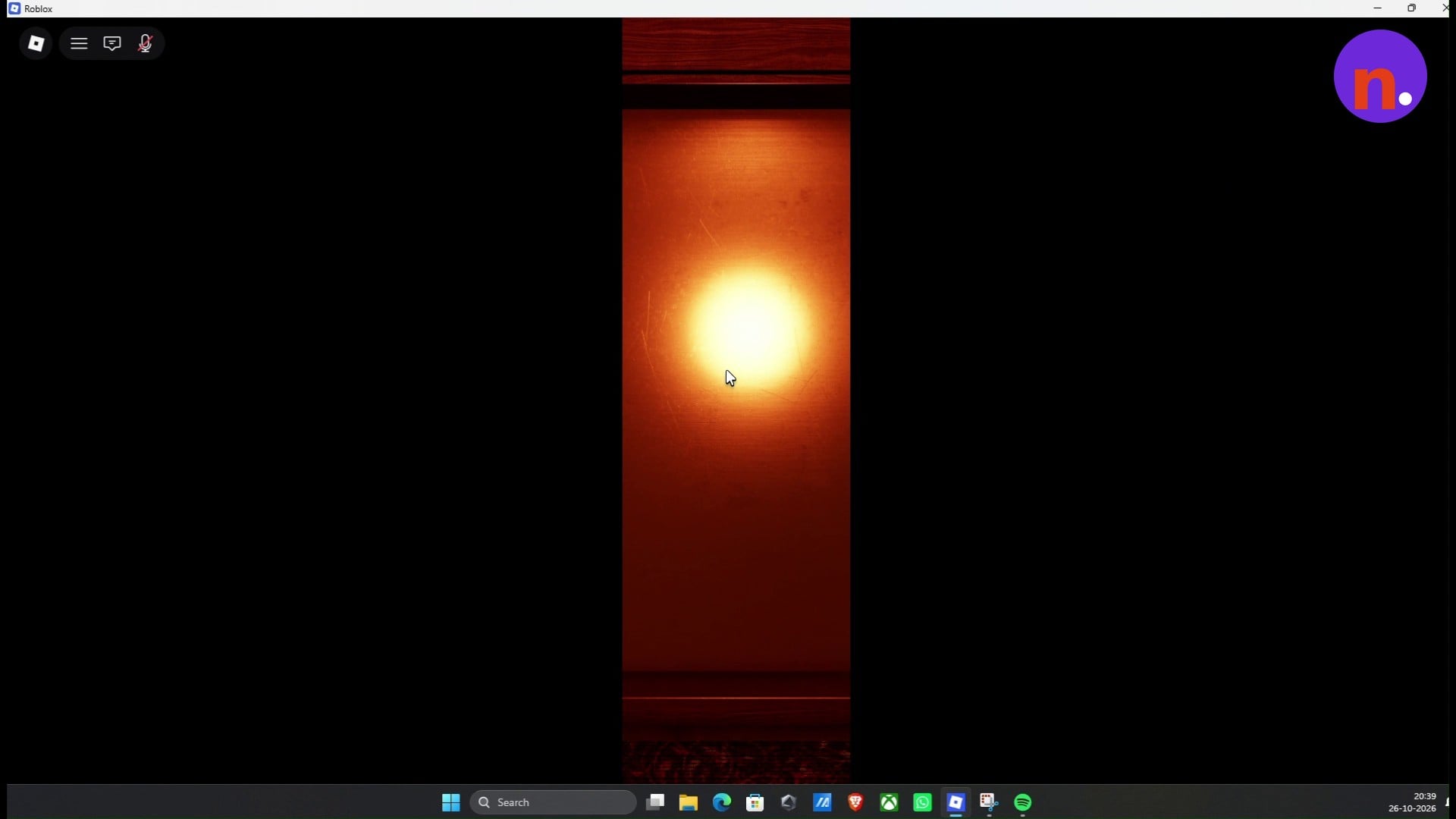Open the Xbox app from the taskbar
This screenshot has width=1456, height=819.
889,802
